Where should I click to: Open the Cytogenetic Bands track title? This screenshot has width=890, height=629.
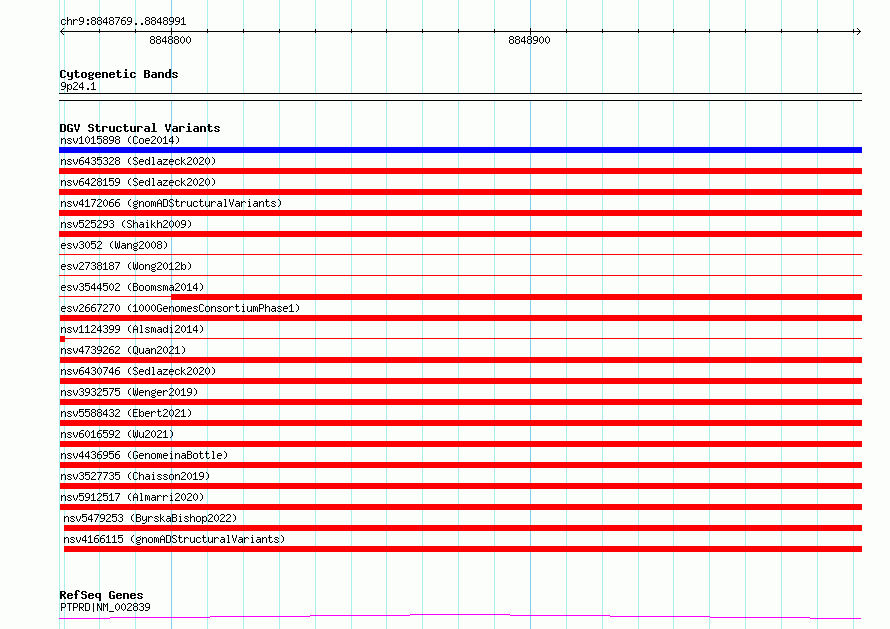[119, 74]
